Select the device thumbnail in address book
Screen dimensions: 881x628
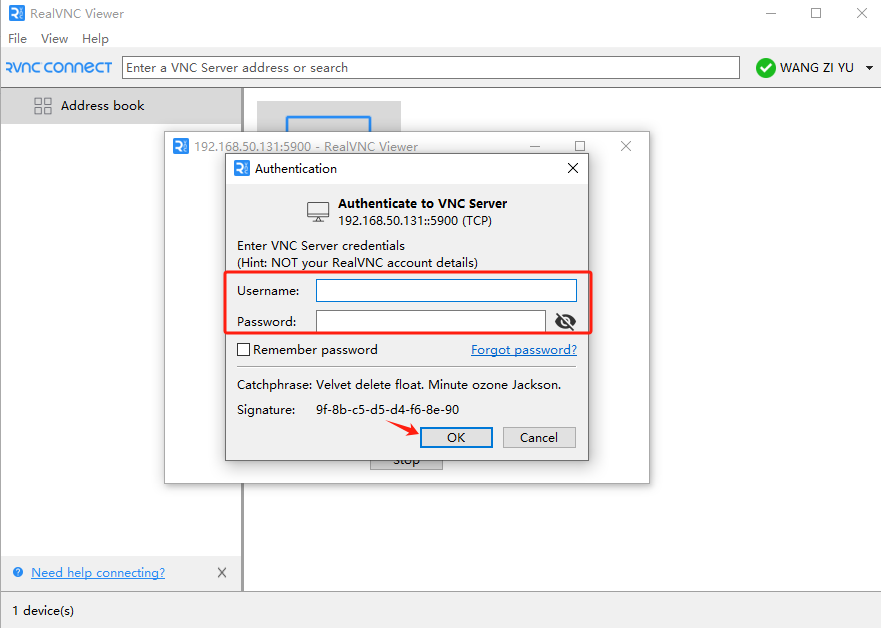(329, 116)
